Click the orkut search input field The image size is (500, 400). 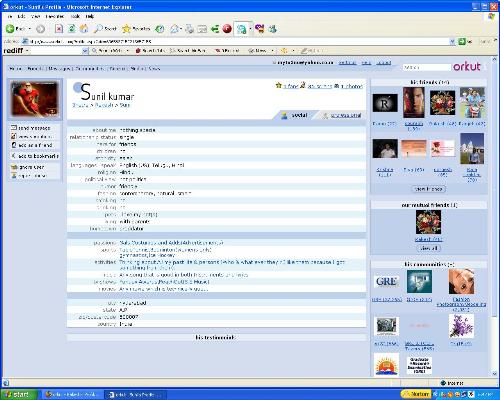tap(427, 67)
